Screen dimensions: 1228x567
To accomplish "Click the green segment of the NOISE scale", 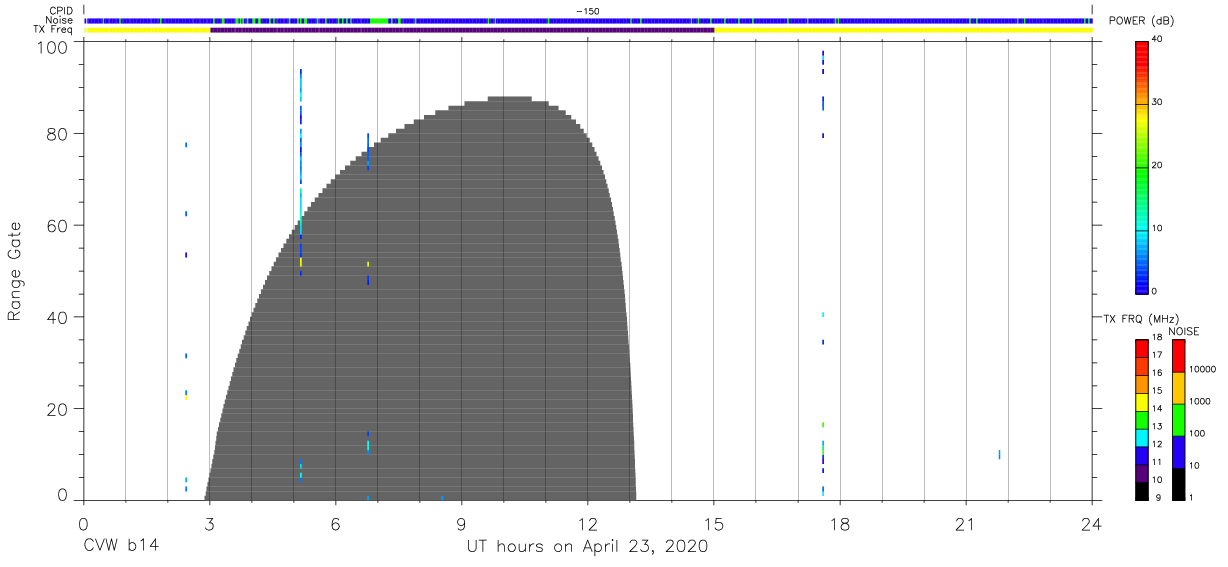I will coord(1178,420).
